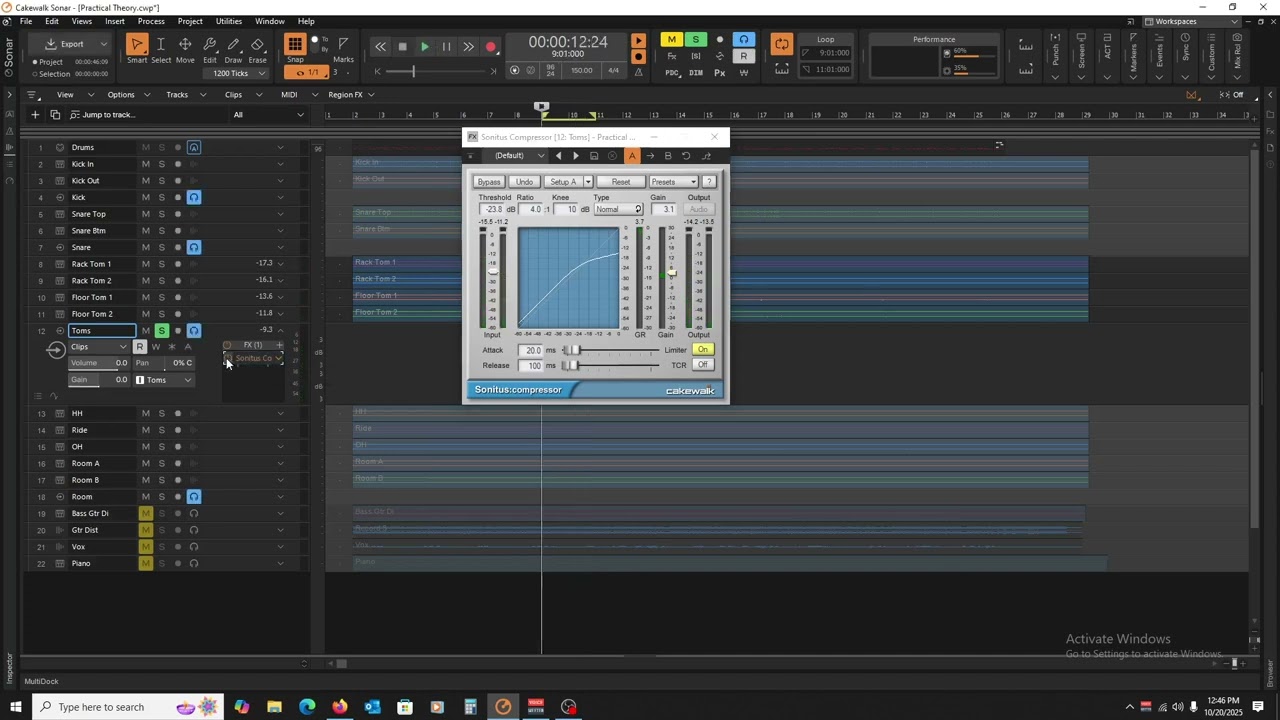Click the compressor Bypass button

coord(489,182)
